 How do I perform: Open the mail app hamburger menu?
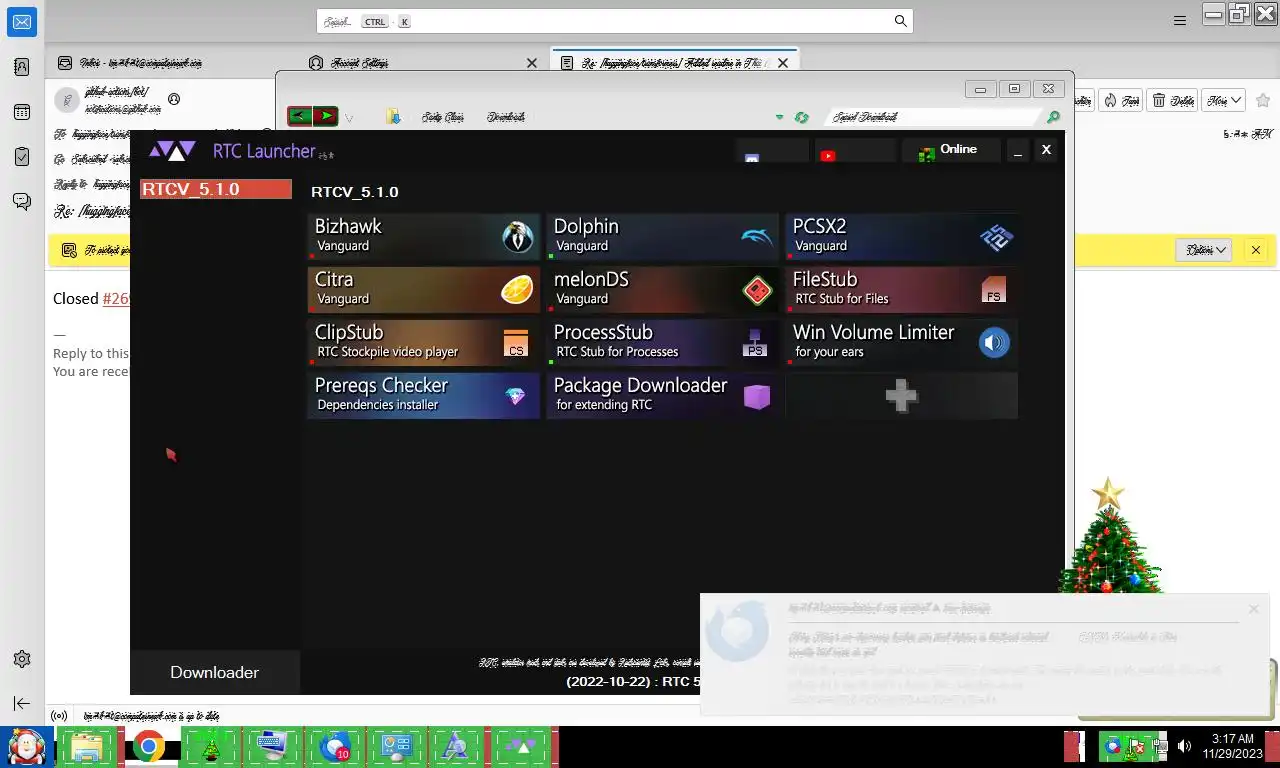coord(1180,20)
